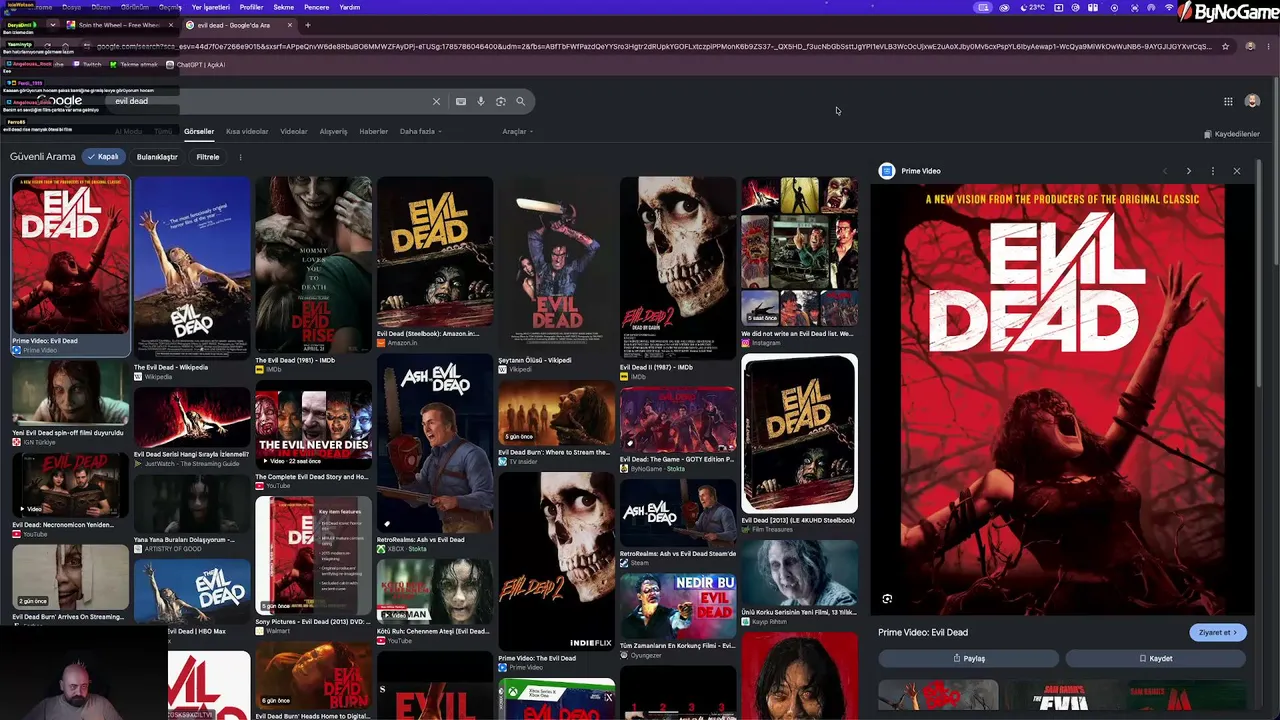The image size is (1280, 720).
Task: Switch to the 'Haberler' tab
Action: [x=374, y=131]
